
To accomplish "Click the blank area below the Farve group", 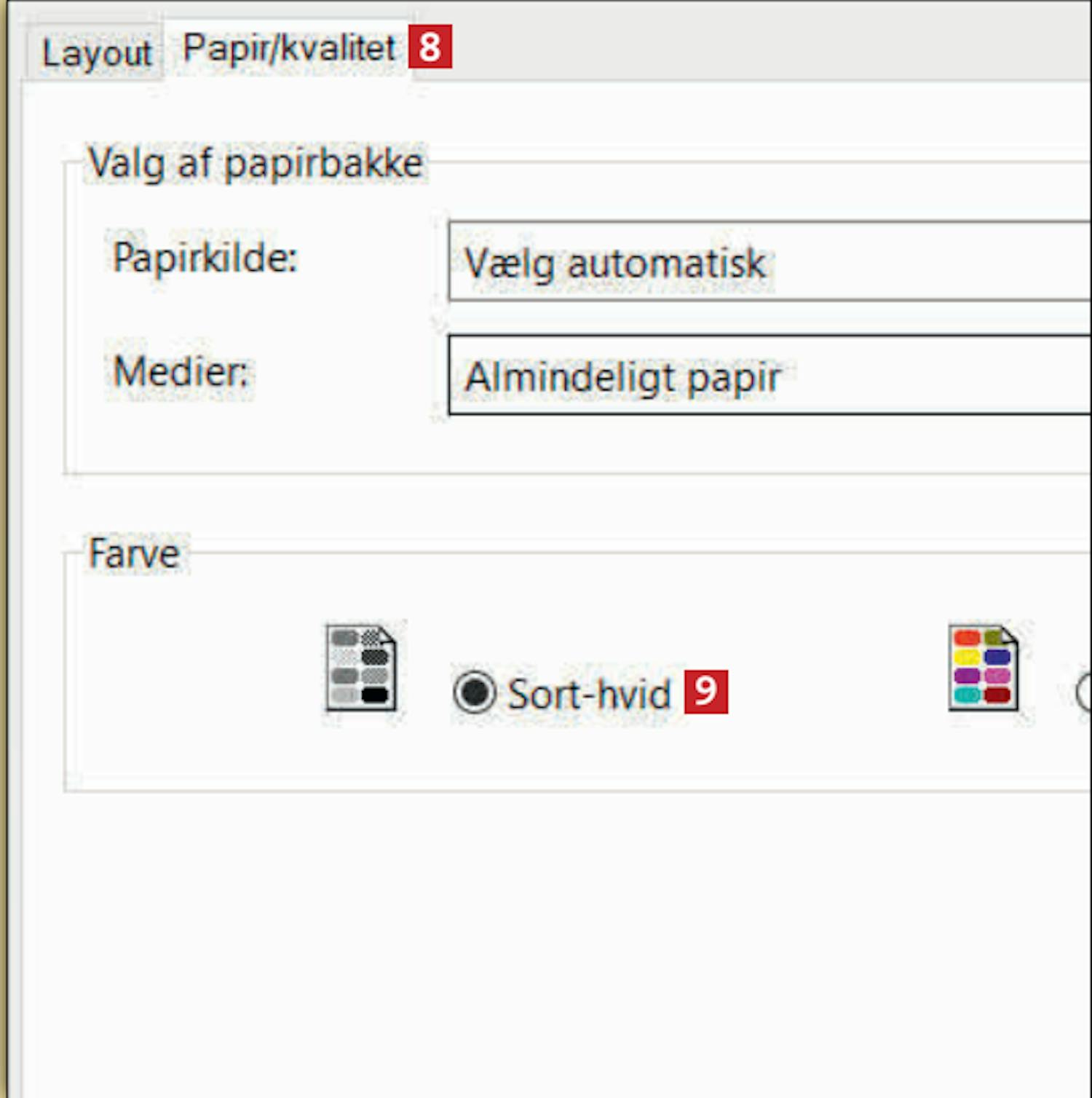I will pos(553,939).
